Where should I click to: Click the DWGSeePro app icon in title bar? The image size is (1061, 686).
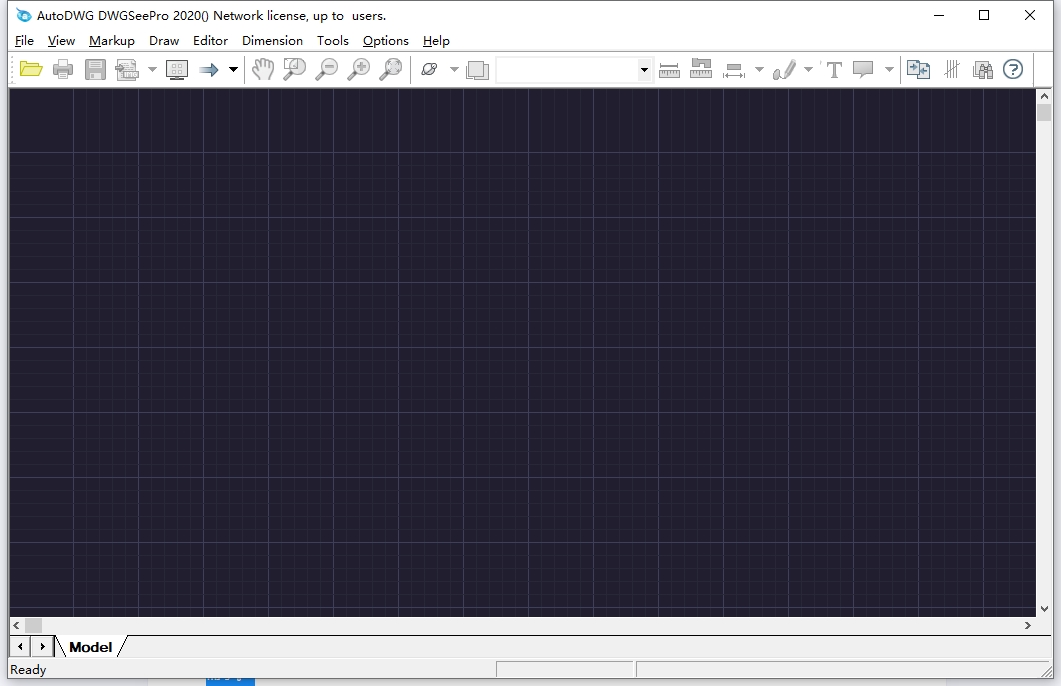[24, 15]
